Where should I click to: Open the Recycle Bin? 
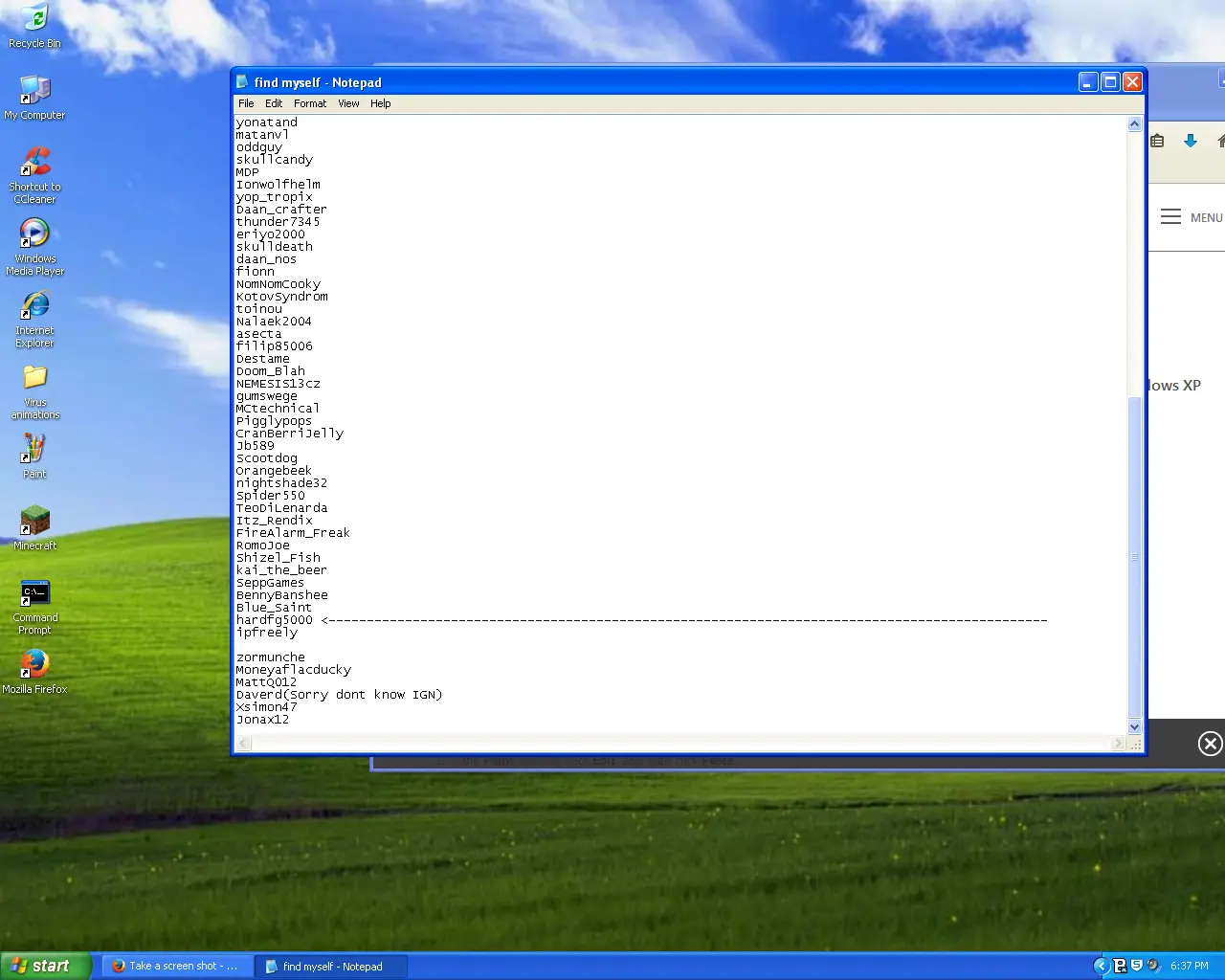34,19
